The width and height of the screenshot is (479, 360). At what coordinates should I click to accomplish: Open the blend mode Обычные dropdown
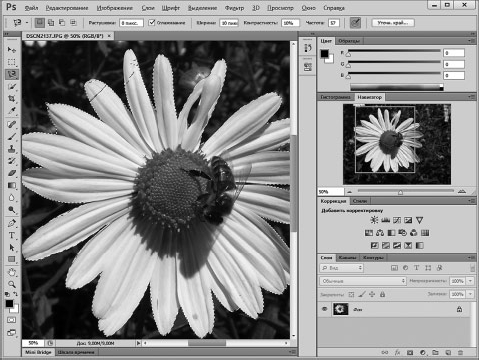(x=363, y=281)
